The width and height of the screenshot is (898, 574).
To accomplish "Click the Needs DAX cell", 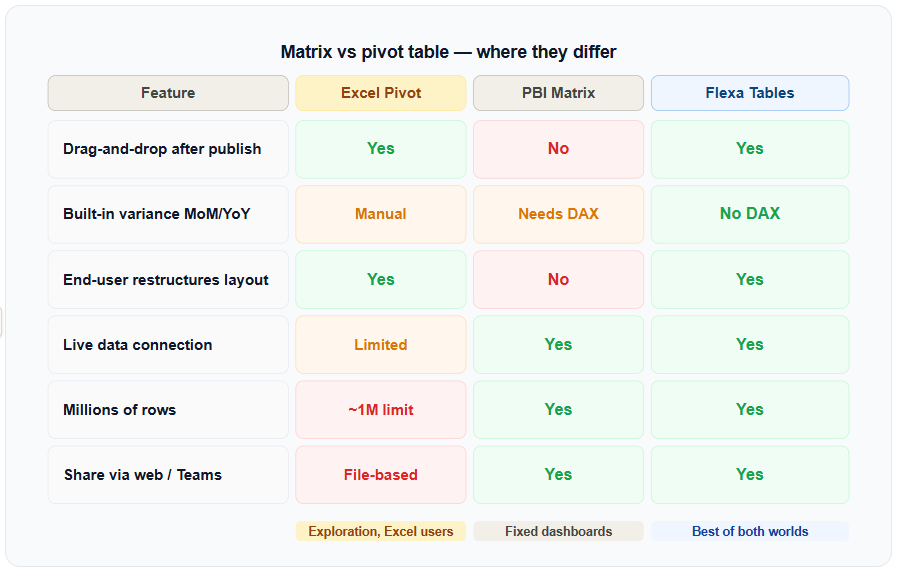I will pyautogui.click(x=558, y=214).
